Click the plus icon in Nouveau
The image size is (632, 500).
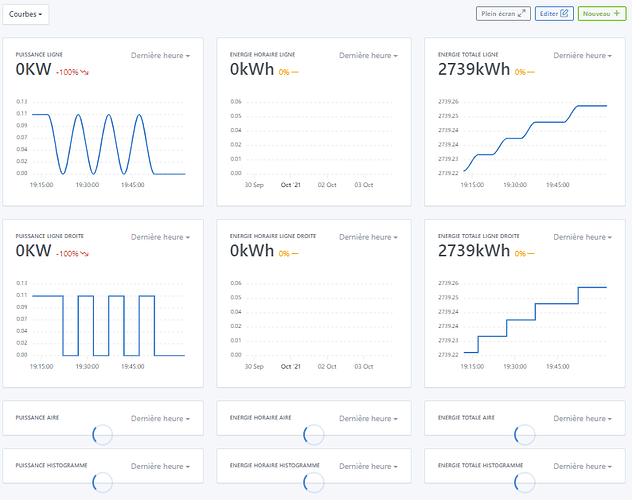pos(617,13)
